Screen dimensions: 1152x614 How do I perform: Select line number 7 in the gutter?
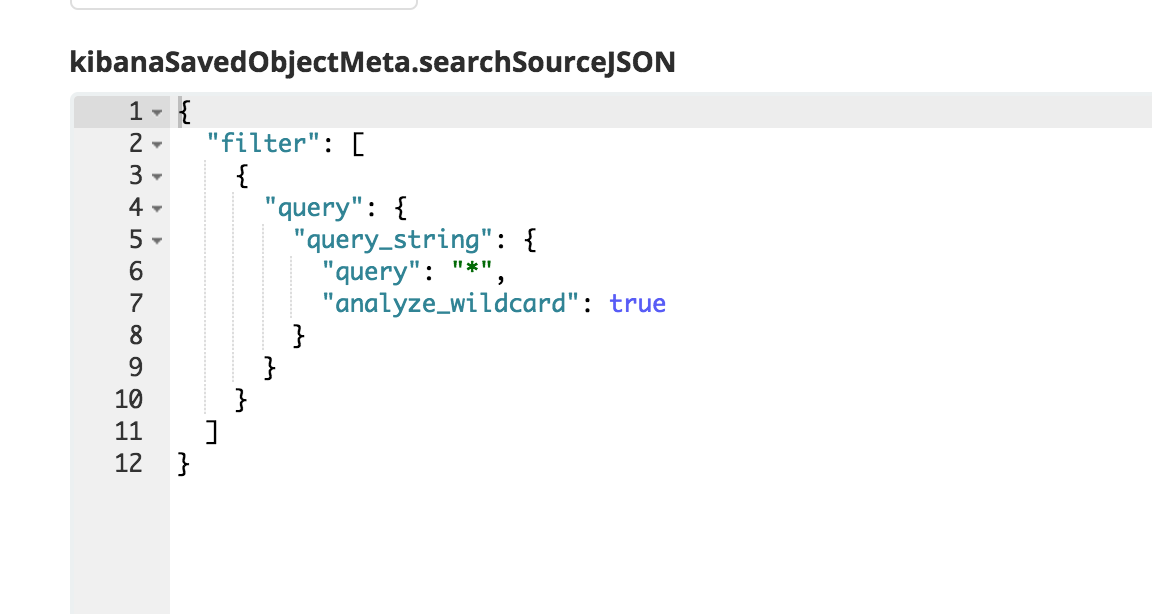point(136,303)
